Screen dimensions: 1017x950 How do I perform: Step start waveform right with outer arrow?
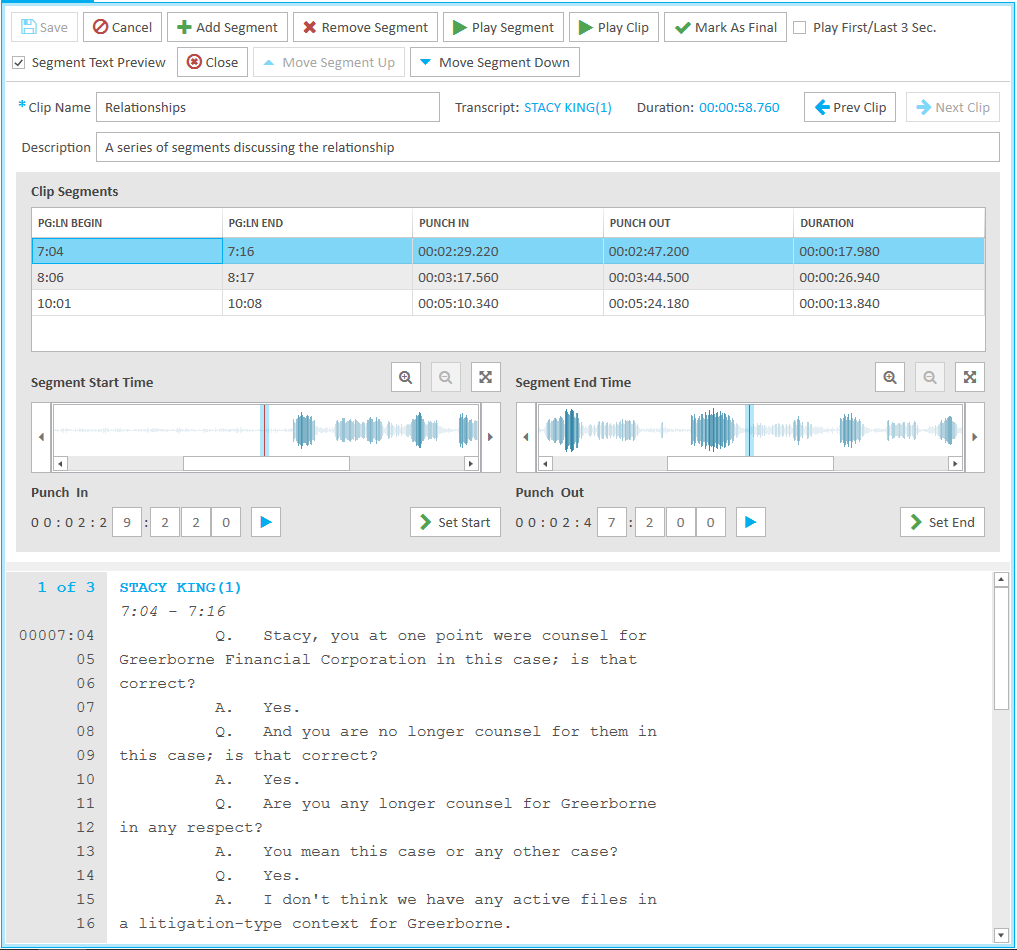(x=490, y=437)
